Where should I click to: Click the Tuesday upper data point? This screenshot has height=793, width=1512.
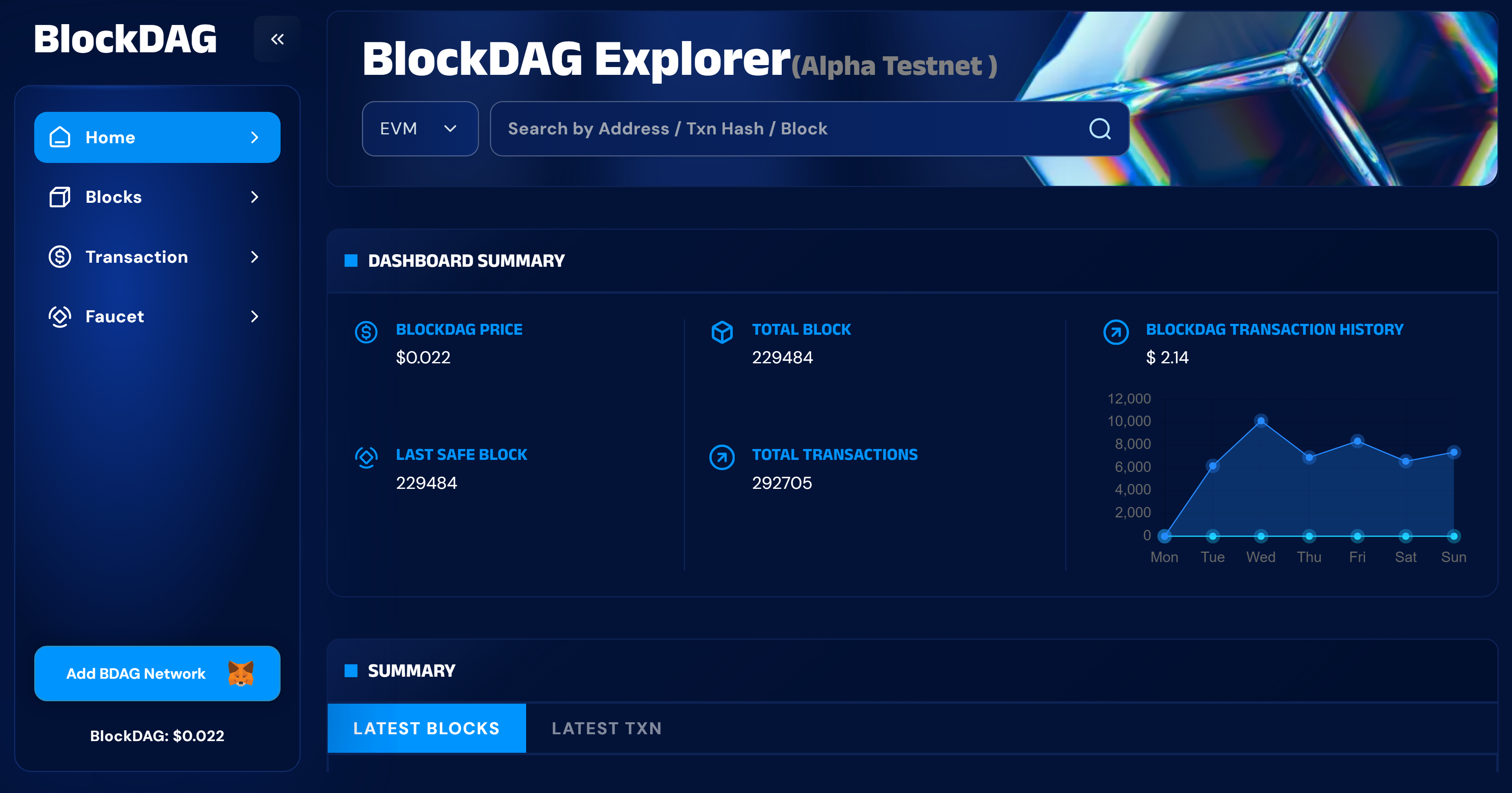[1212, 466]
